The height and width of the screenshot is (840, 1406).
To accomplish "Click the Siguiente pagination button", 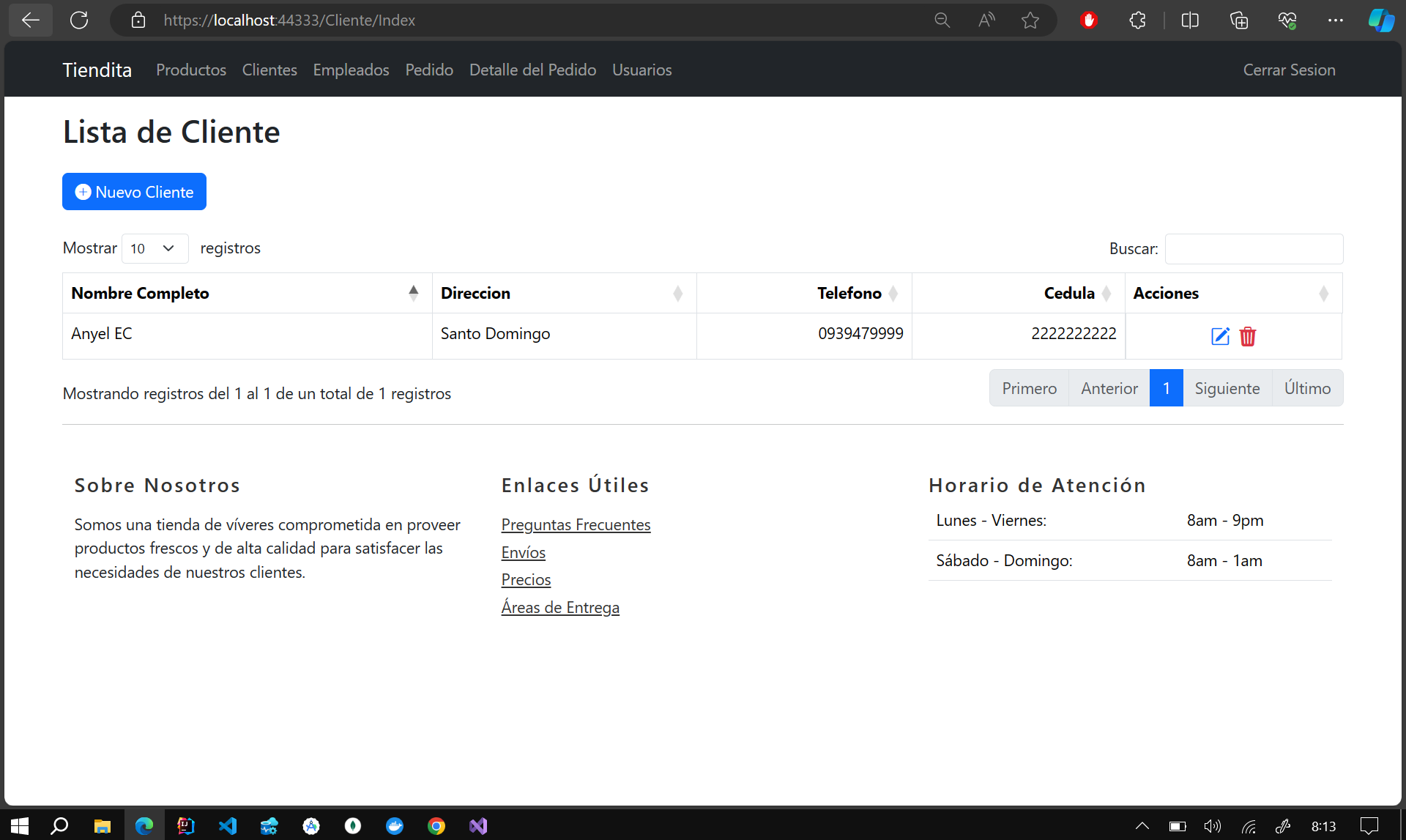I will [x=1227, y=388].
